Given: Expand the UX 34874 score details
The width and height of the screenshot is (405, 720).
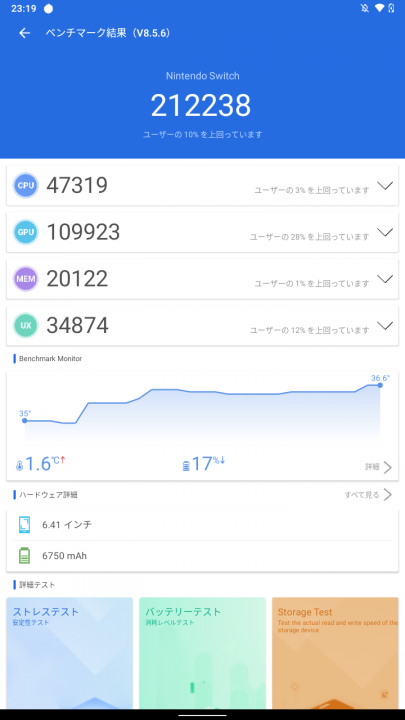Looking at the screenshot, I should coord(385,326).
